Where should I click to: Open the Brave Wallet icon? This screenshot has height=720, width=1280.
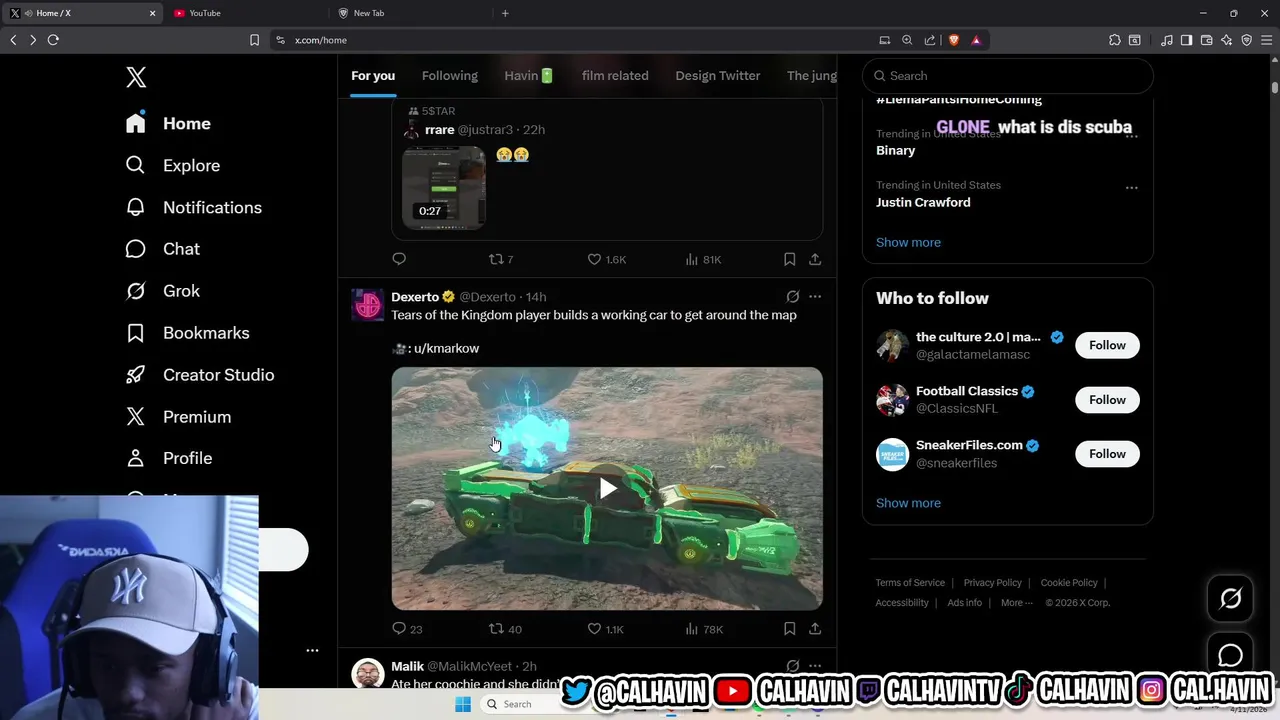pyautogui.click(x=1206, y=40)
